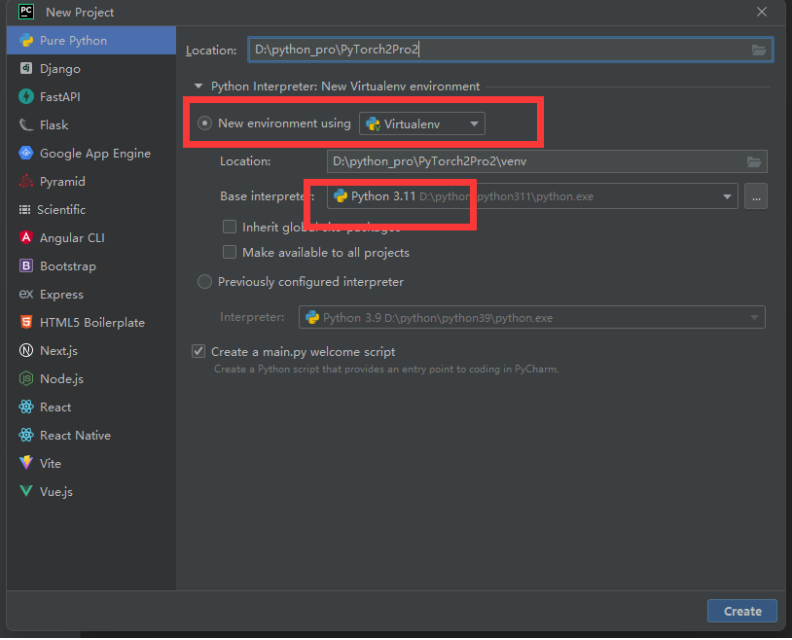Choose the Google App Engine icon
The width and height of the screenshot is (792, 640).
pyautogui.click(x=26, y=153)
